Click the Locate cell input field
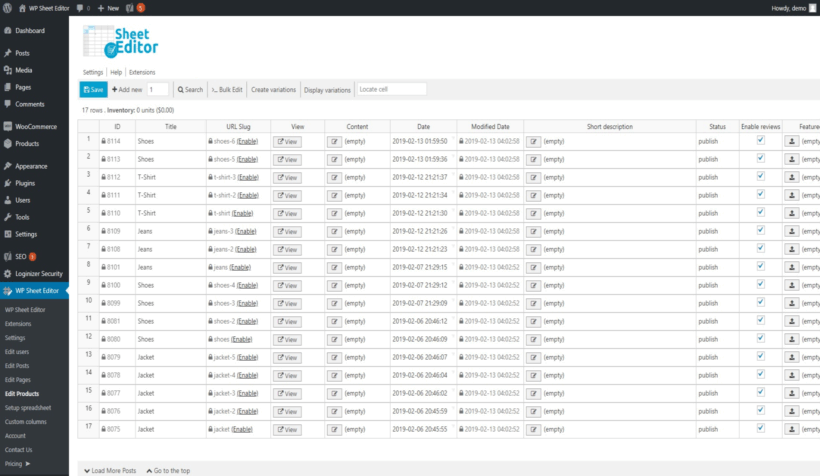Viewport: 820px width, 476px height. [391, 90]
